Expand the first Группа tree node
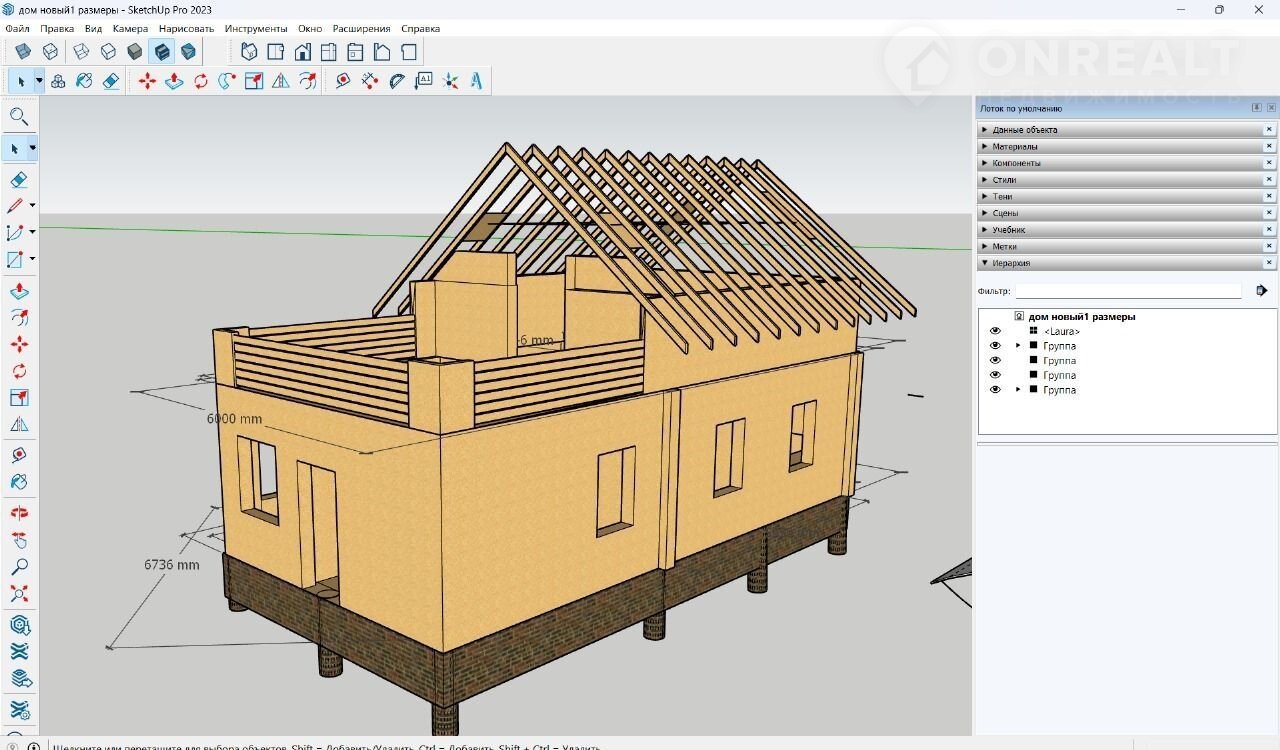1280x750 pixels. [x=1018, y=346]
